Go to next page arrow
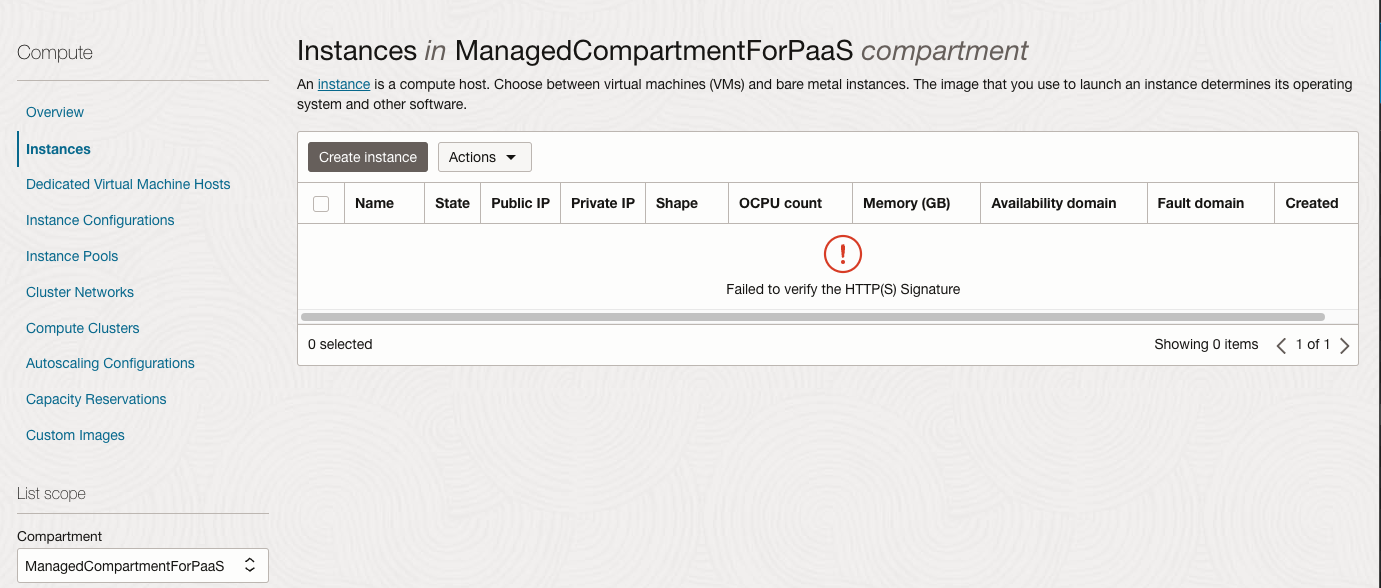This screenshot has width=1381, height=588. 1344,345
